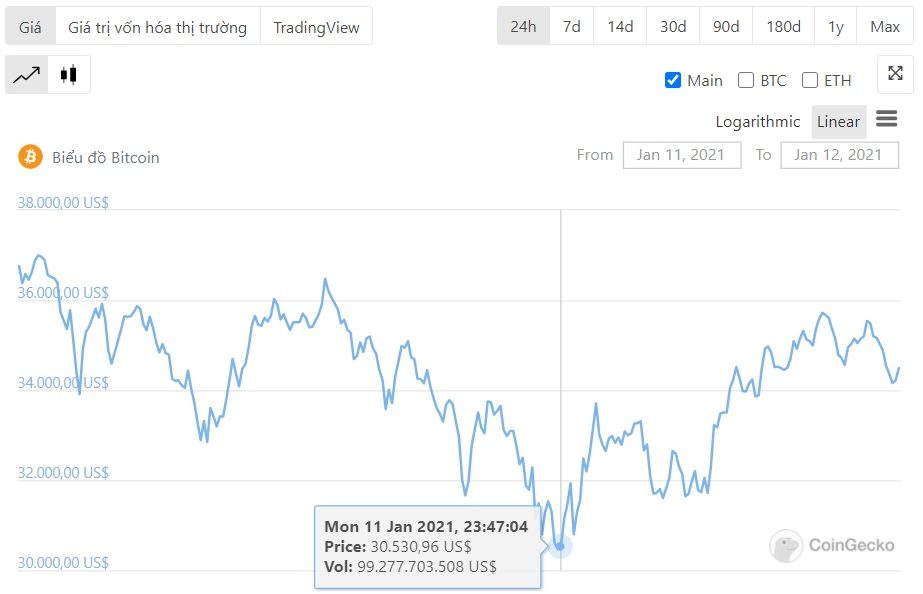The width and height of the screenshot is (923, 594).
Task: Enable the BTC comparison checkbox
Action: 746,80
